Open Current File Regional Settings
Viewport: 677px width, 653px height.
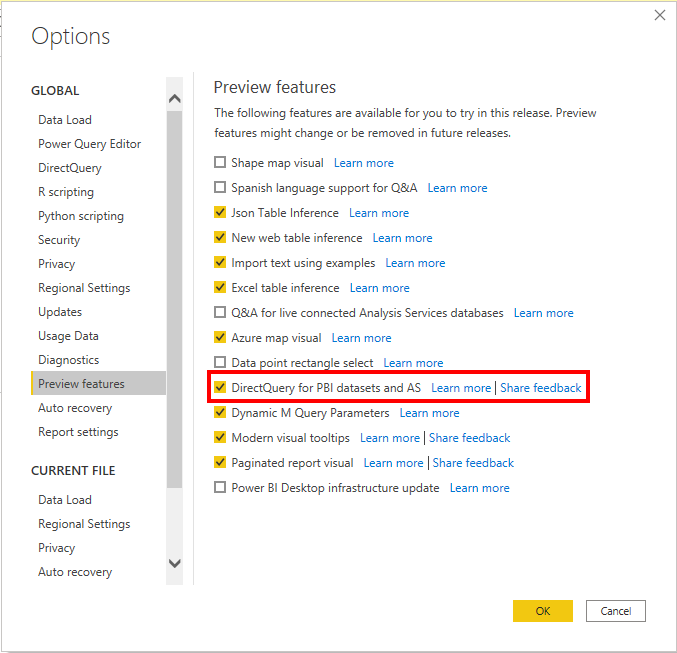pos(84,524)
